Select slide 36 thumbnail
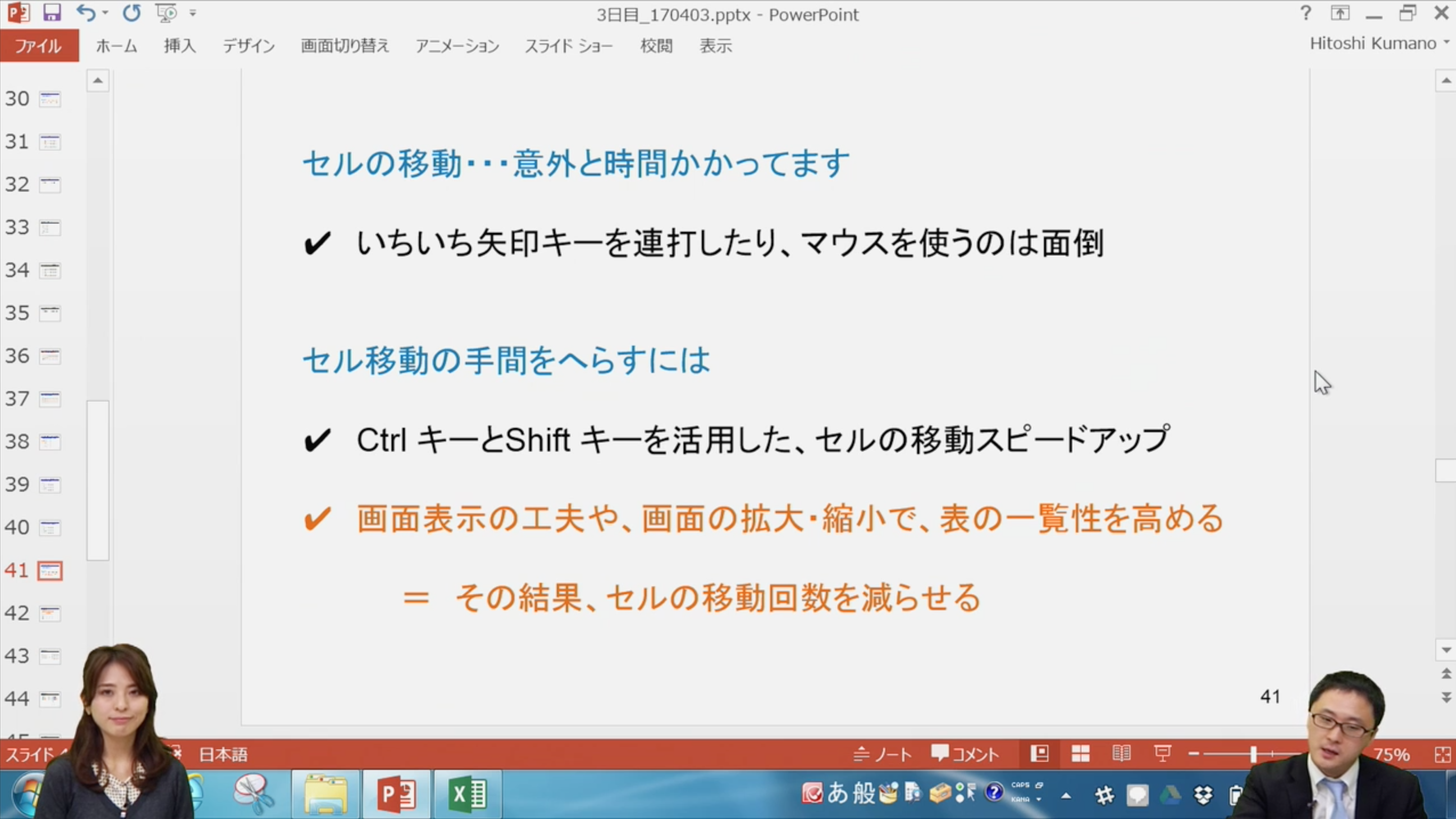The height and width of the screenshot is (819, 1456). click(50, 356)
